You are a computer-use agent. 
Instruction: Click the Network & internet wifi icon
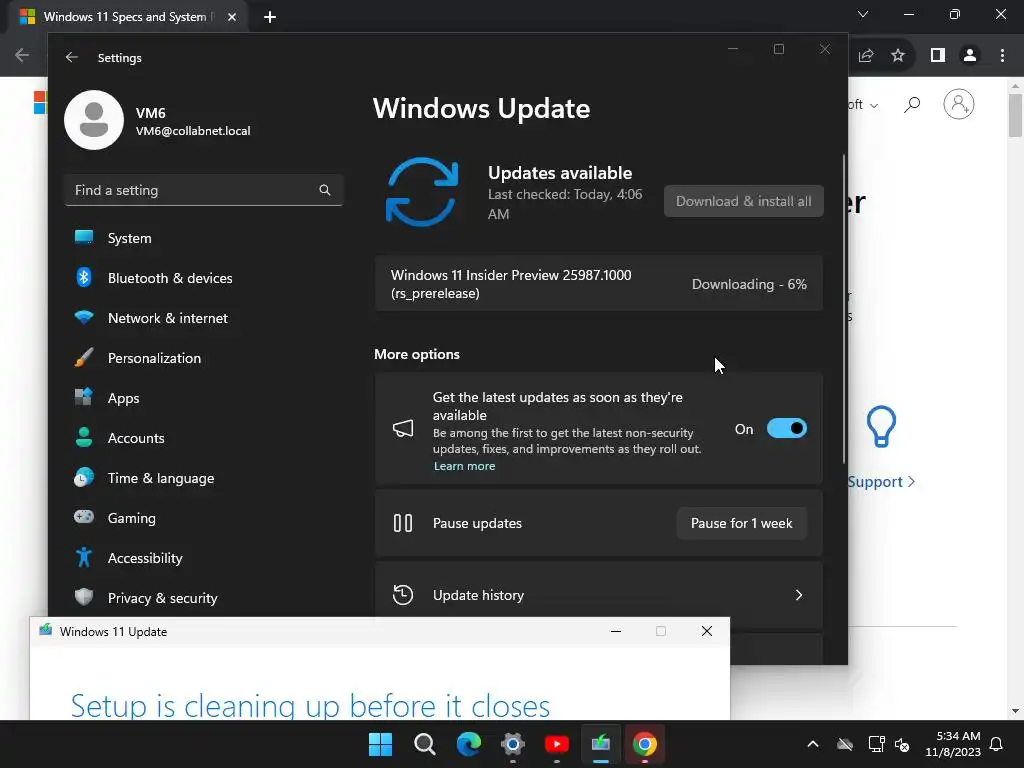[x=84, y=318]
